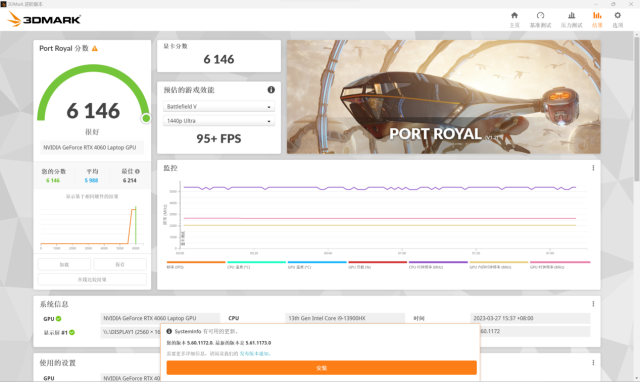Click the game performance info icon
The height and width of the screenshot is (382, 640).
[x=271, y=90]
